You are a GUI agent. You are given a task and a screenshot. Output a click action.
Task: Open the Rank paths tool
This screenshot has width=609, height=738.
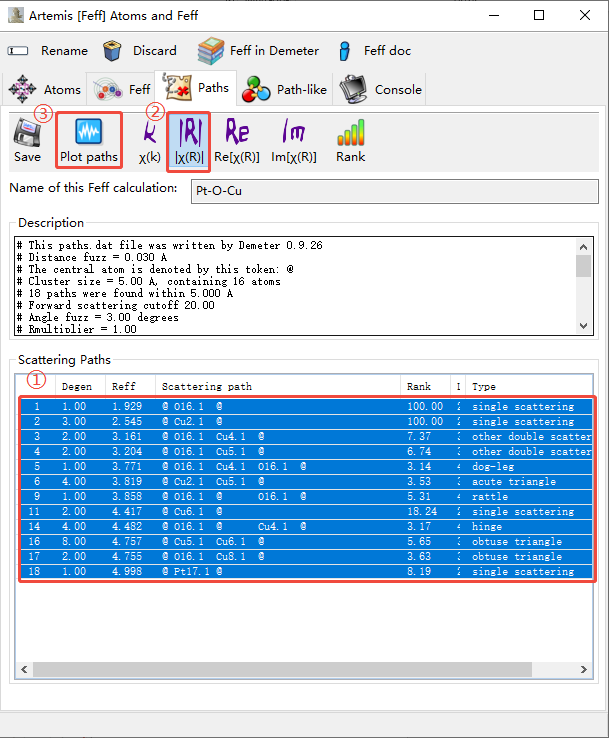point(350,140)
